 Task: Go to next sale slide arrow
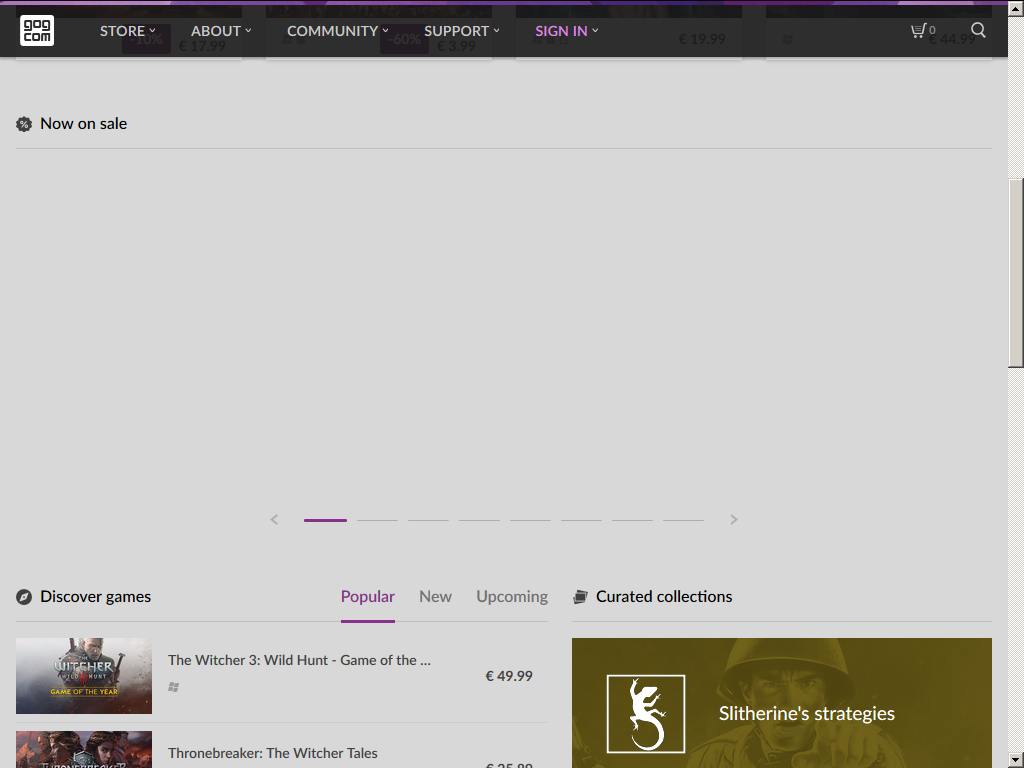[x=733, y=519]
